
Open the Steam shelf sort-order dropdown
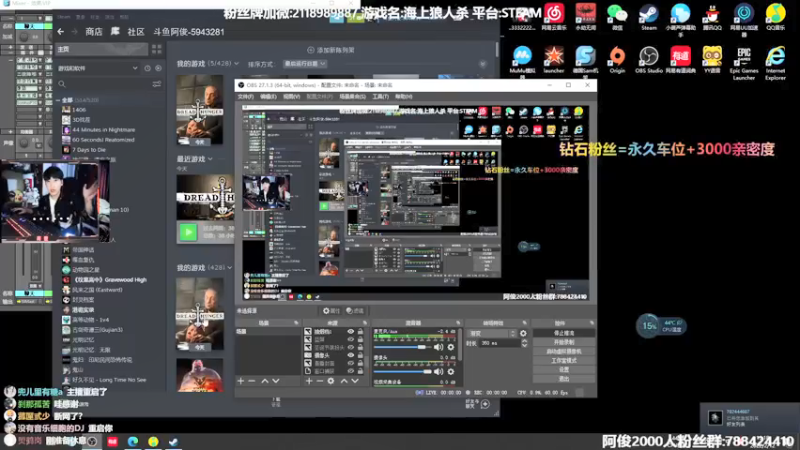tap(305, 64)
